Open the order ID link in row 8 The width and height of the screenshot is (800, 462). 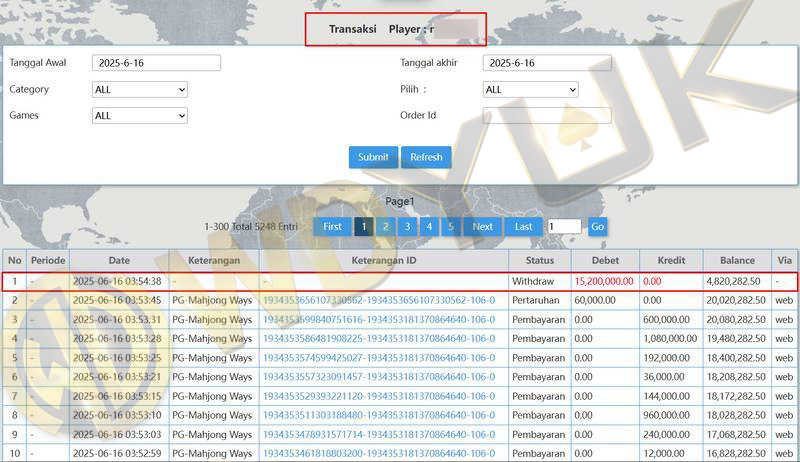pyautogui.click(x=379, y=415)
